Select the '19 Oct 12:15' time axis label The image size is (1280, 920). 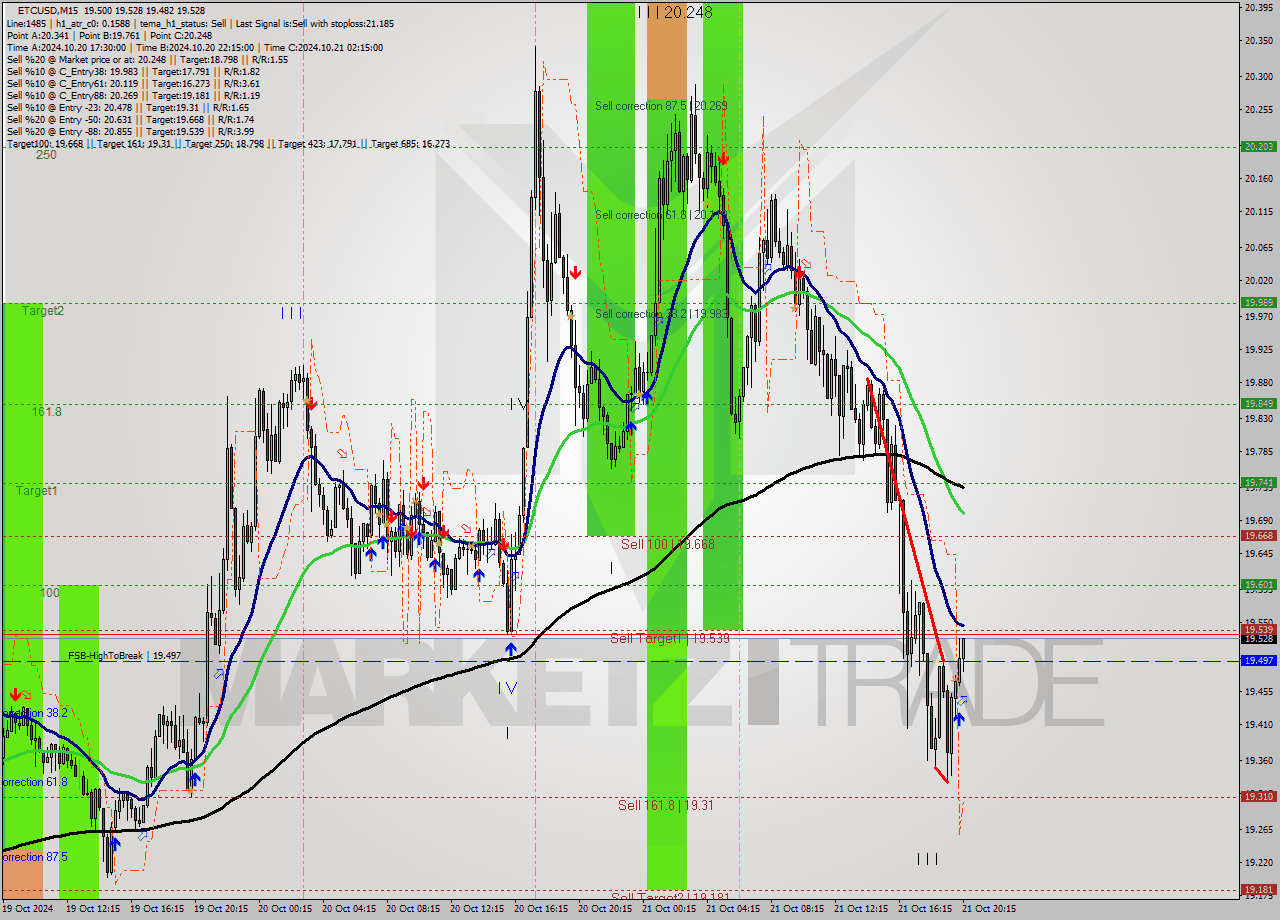click(94, 909)
